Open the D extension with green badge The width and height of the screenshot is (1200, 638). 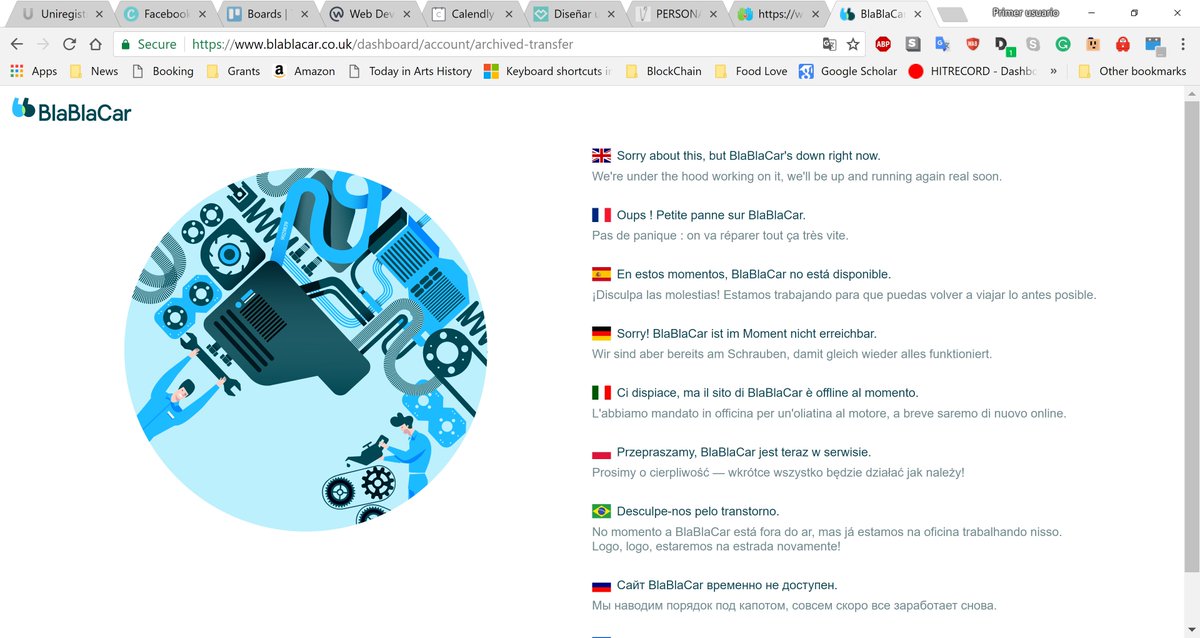pyautogui.click(x=1003, y=45)
